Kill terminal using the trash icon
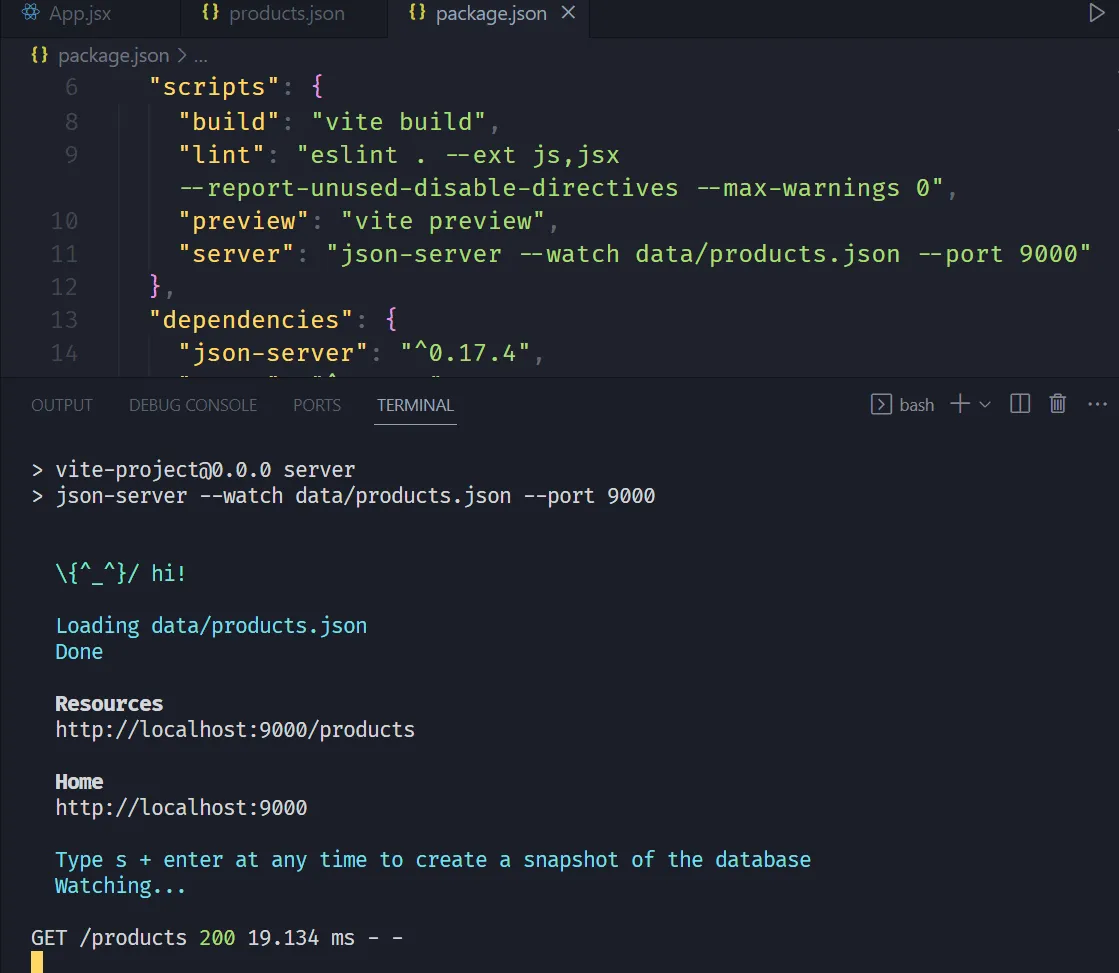The image size is (1119, 973). click(1057, 404)
